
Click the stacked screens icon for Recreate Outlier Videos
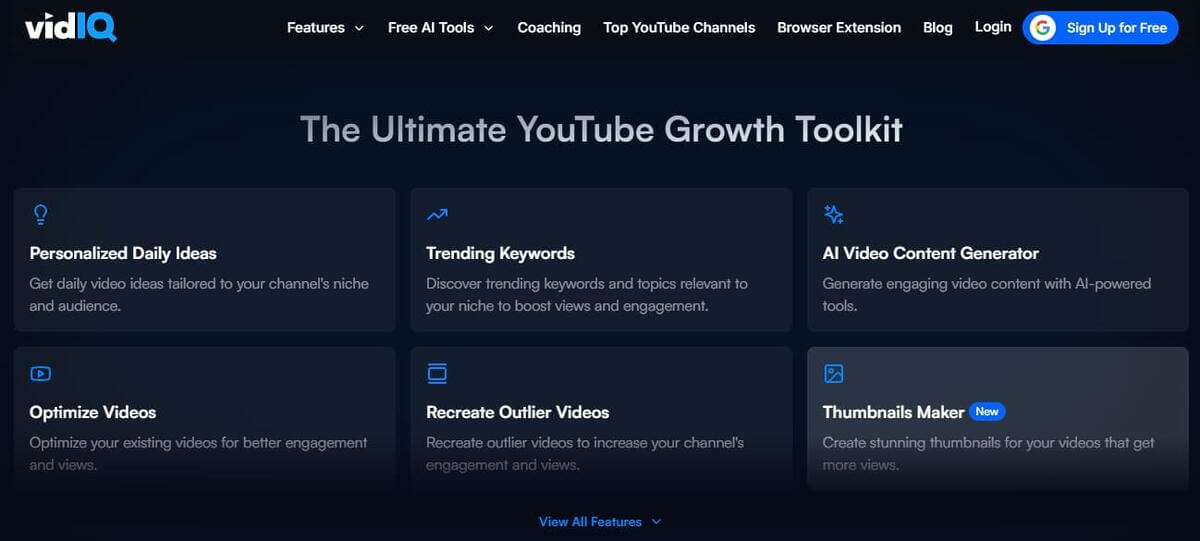click(437, 374)
